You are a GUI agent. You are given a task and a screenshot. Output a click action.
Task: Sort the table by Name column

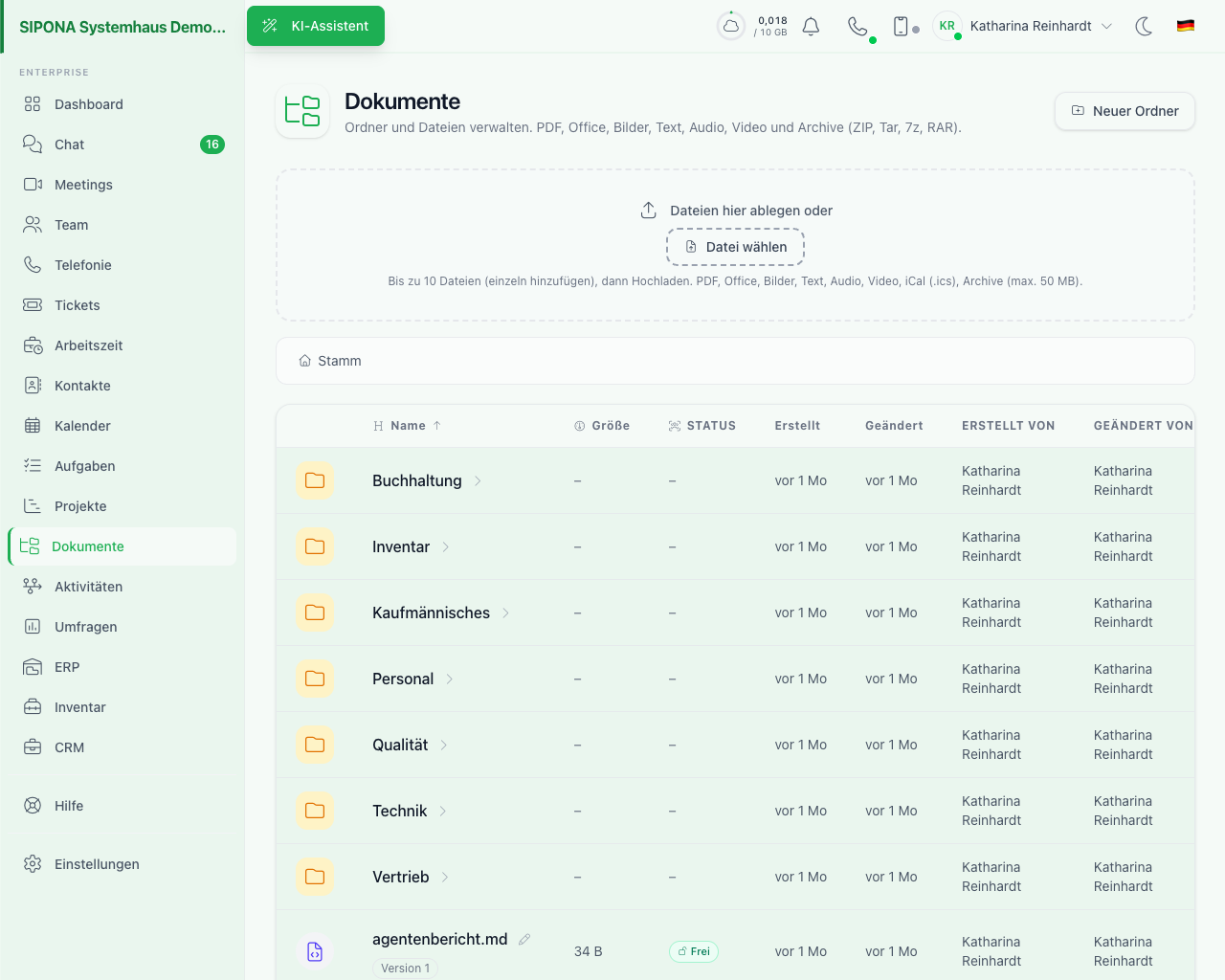(x=408, y=426)
